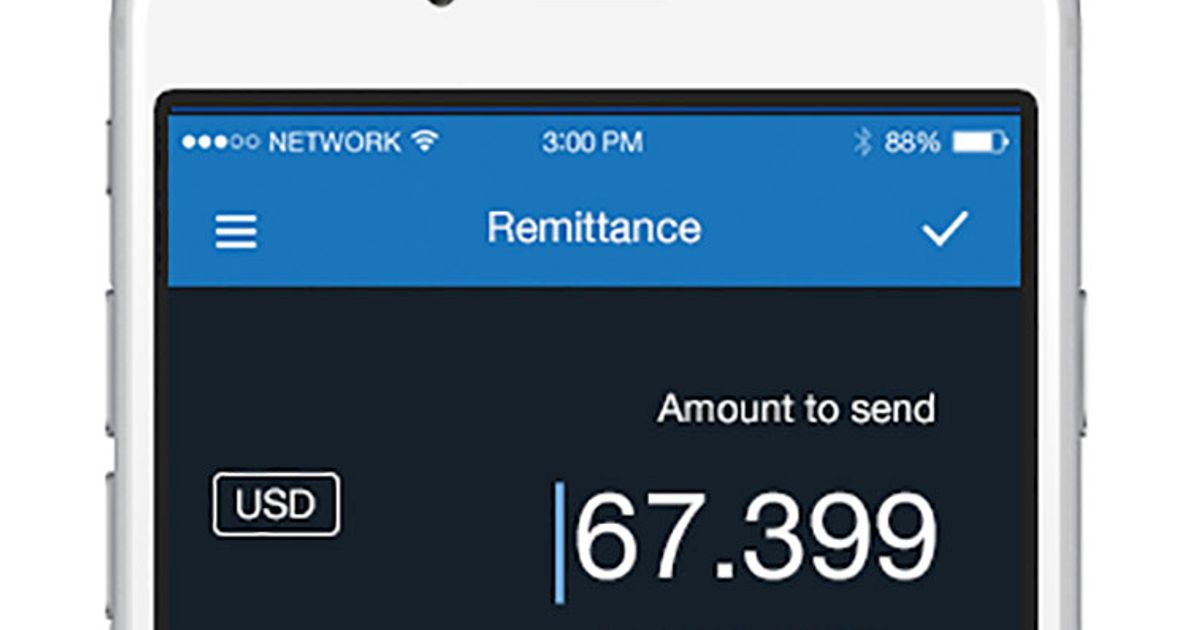Tap the checkmark to confirm remittance
Image resolution: width=1200 pixels, height=630 pixels.
(x=944, y=229)
